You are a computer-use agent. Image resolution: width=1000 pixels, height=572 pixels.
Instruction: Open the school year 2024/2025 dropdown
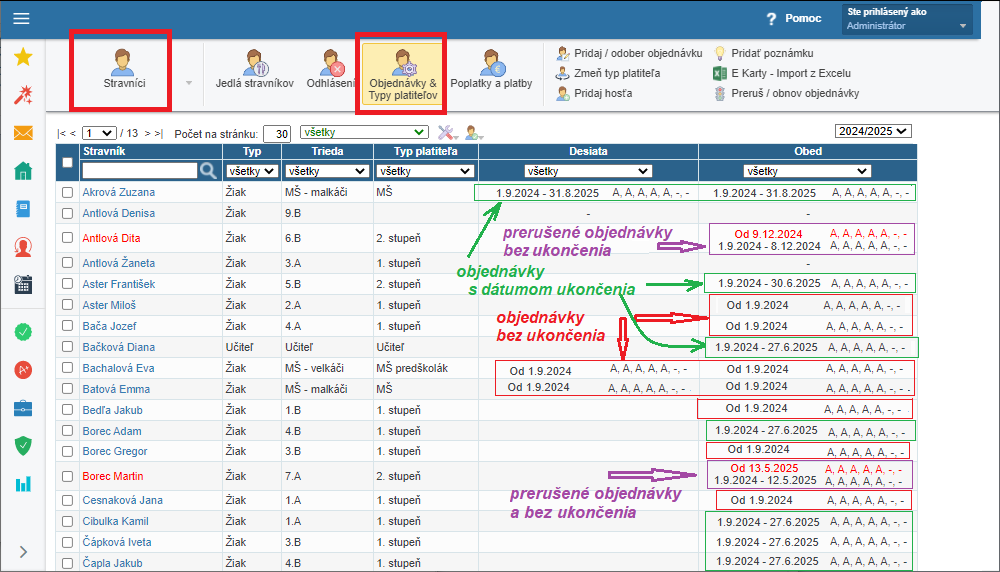873,131
